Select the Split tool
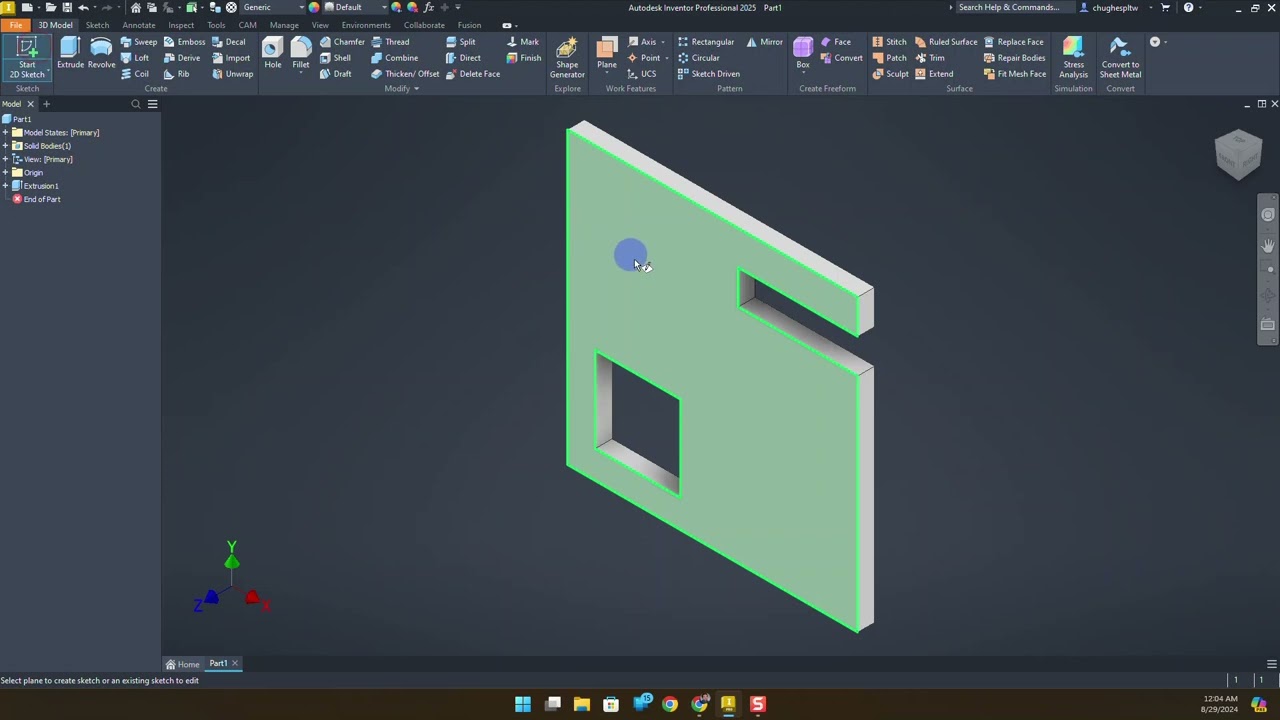 pyautogui.click(x=461, y=42)
